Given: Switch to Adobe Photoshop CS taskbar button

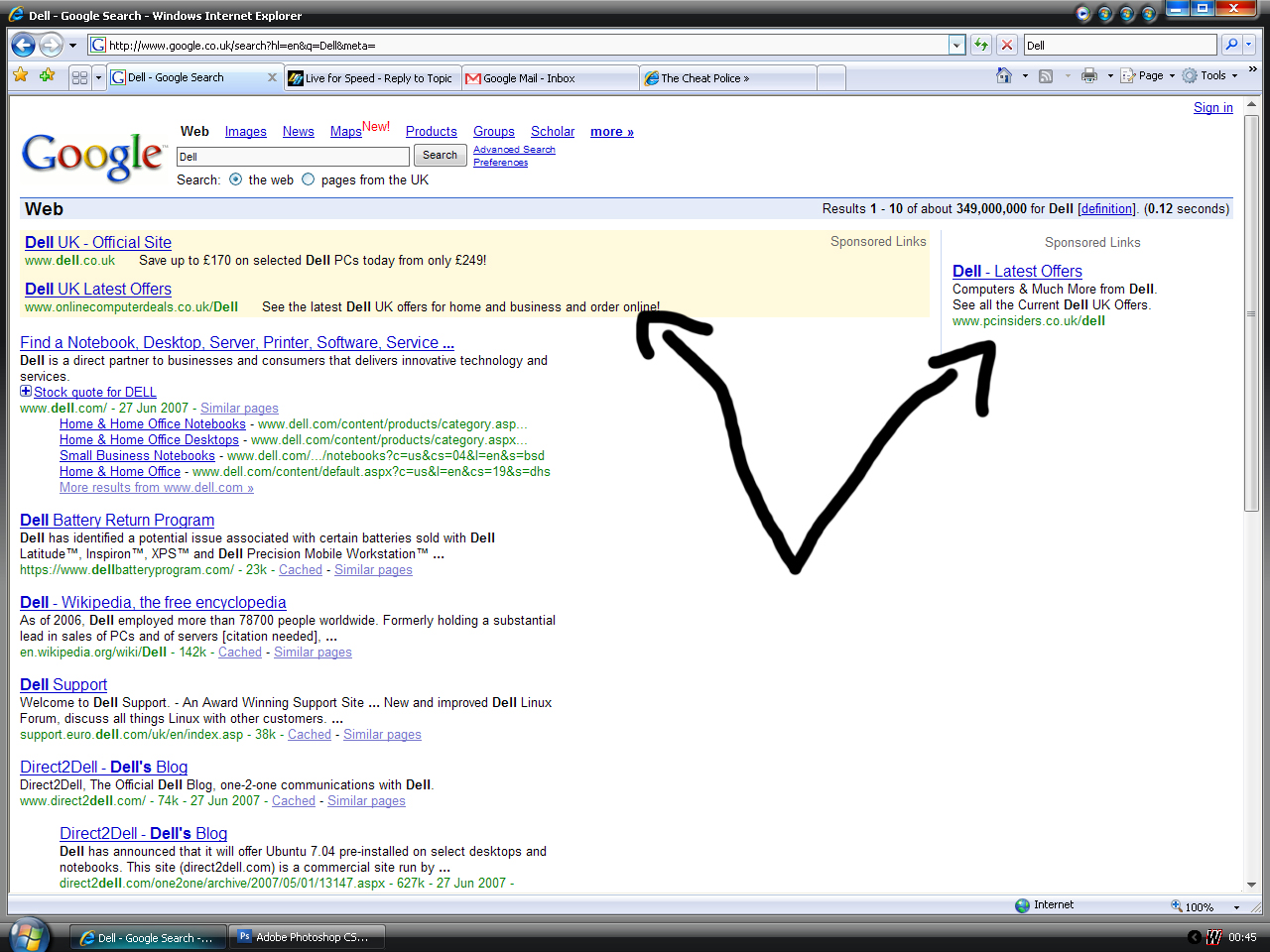Looking at the screenshot, I should (307, 937).
